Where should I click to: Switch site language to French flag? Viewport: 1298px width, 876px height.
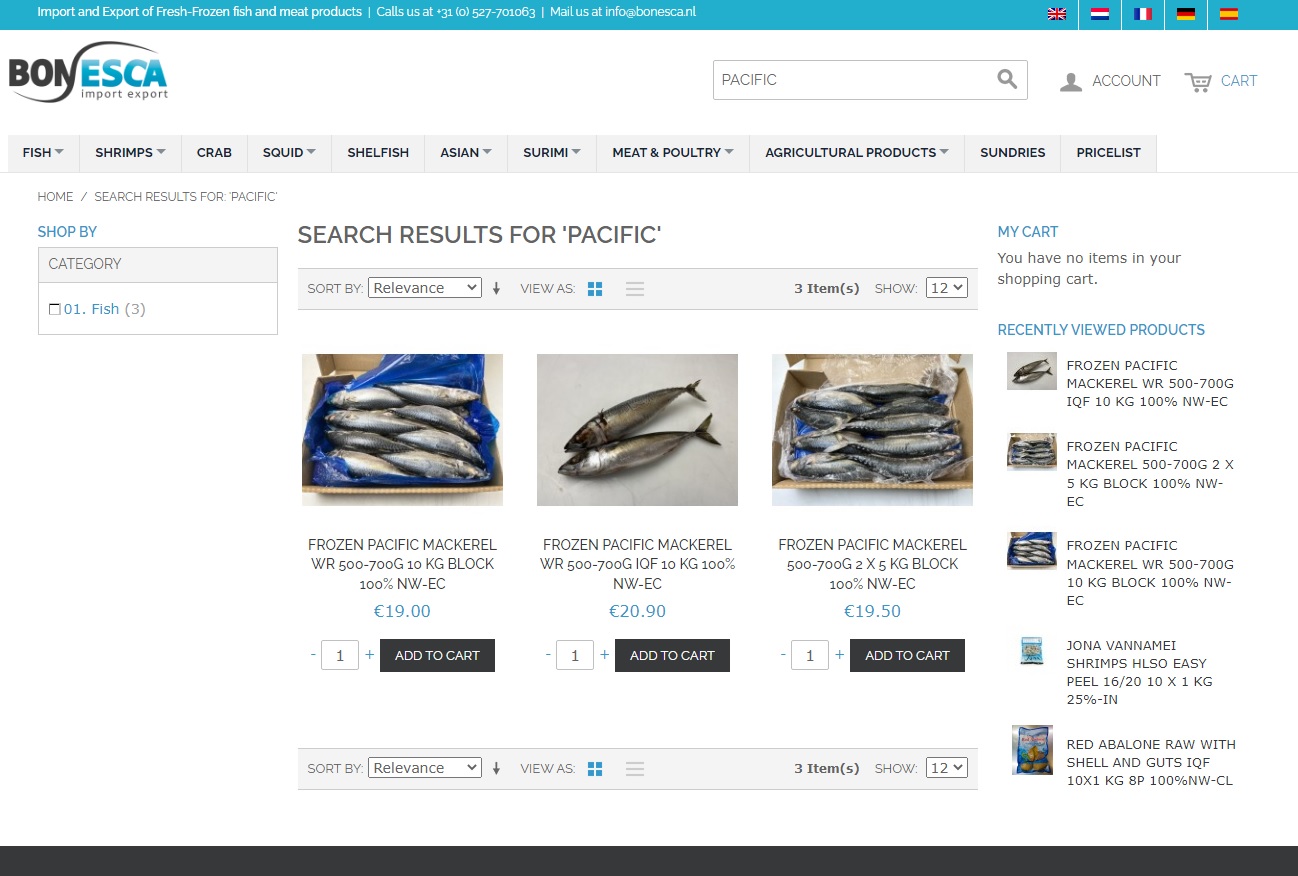click(1142, 14)
